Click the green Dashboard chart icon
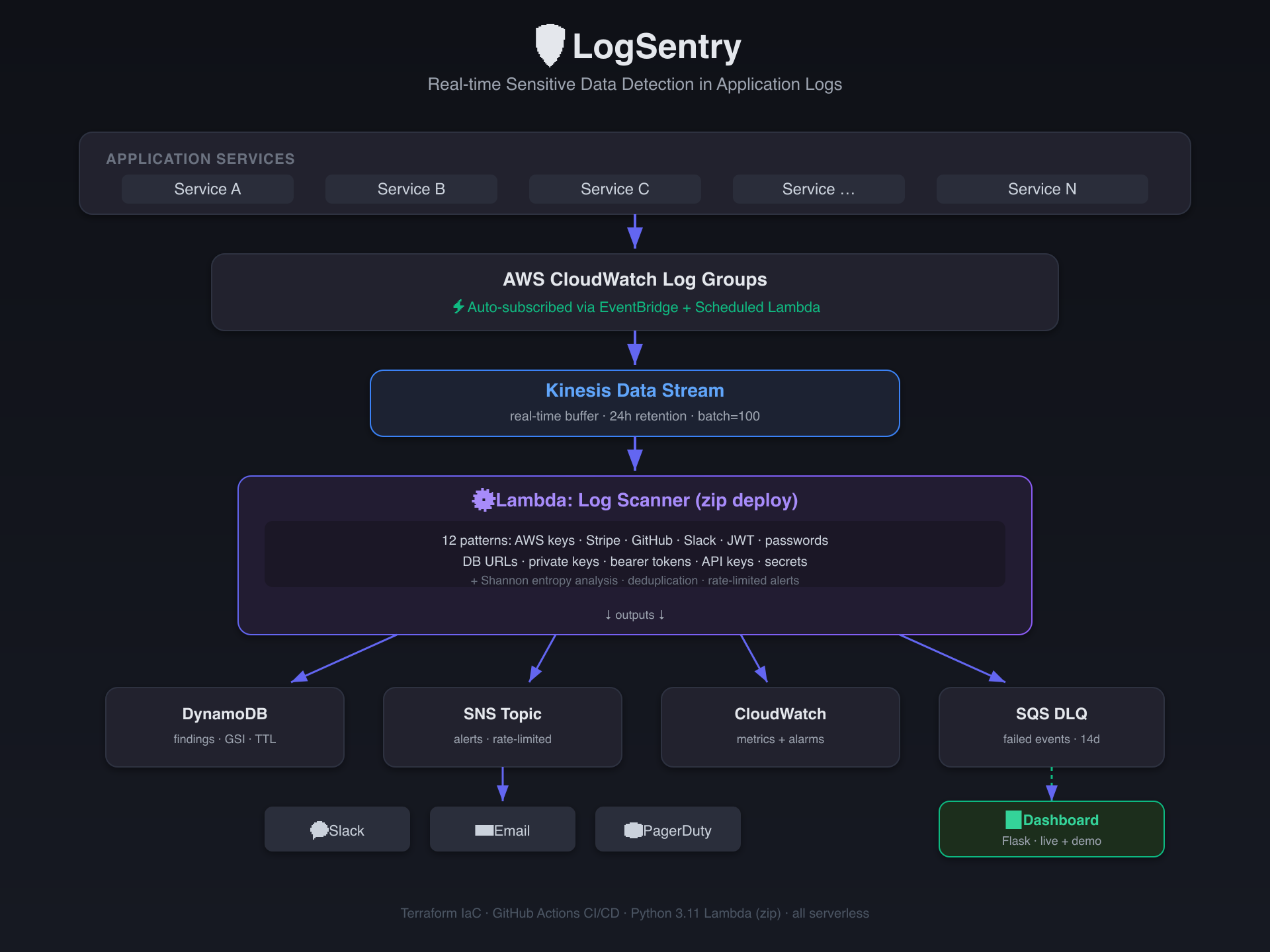The image size is (1270, 952). point(1013,820)
